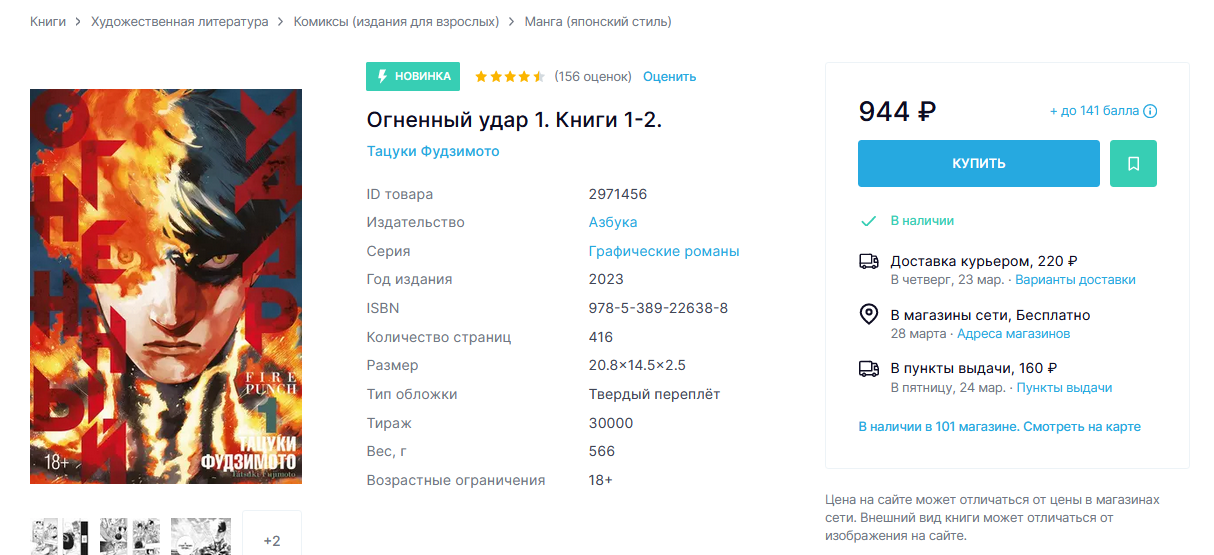Click the bookmark icon next to Купить
The image size is (1214, 555).
[1133, 163]
